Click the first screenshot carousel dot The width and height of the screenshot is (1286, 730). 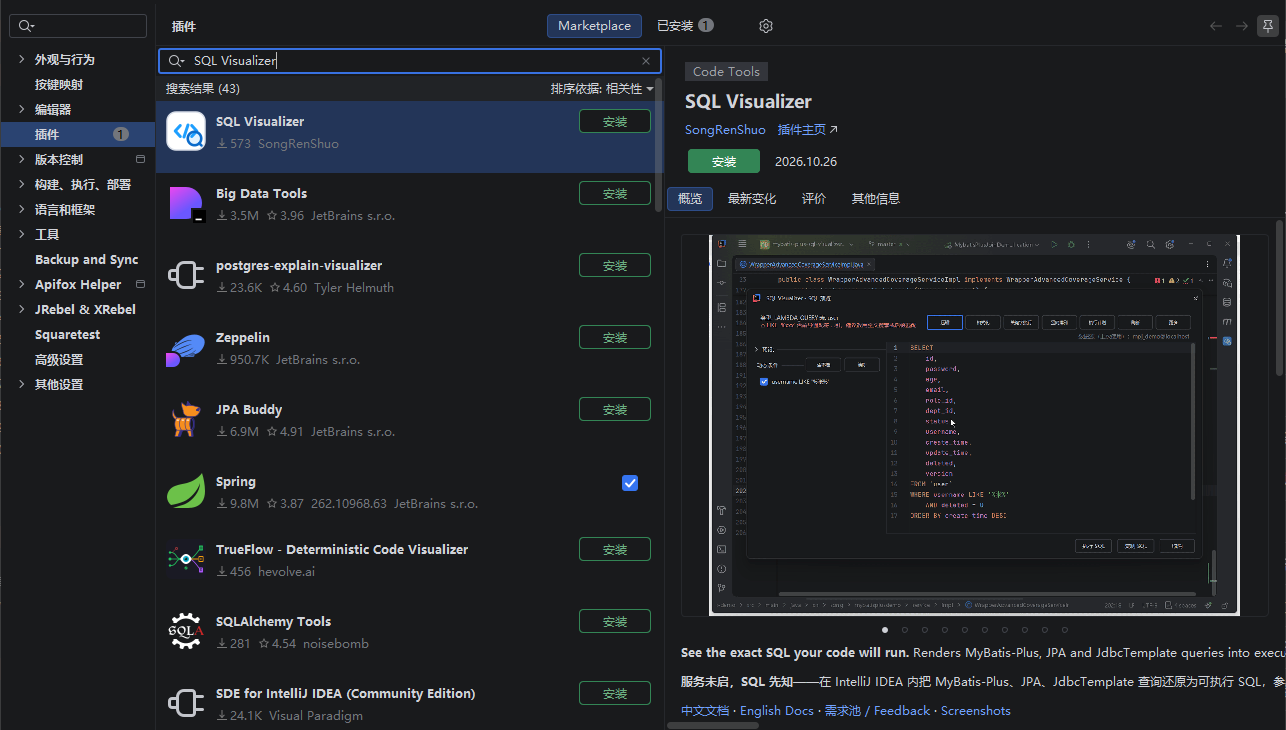coord(885,630)
